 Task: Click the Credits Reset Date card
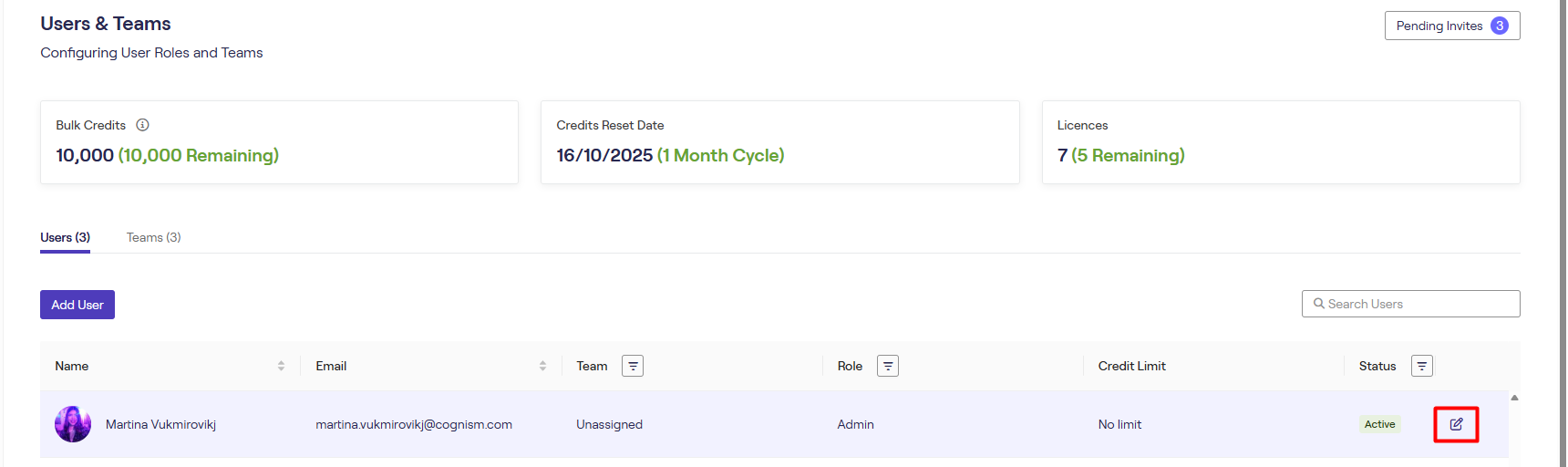(779, 142)
